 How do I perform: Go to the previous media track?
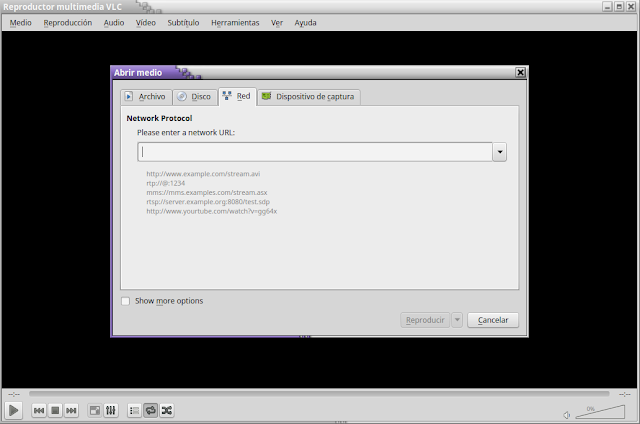pyautogui.click(x=39, y=410)
